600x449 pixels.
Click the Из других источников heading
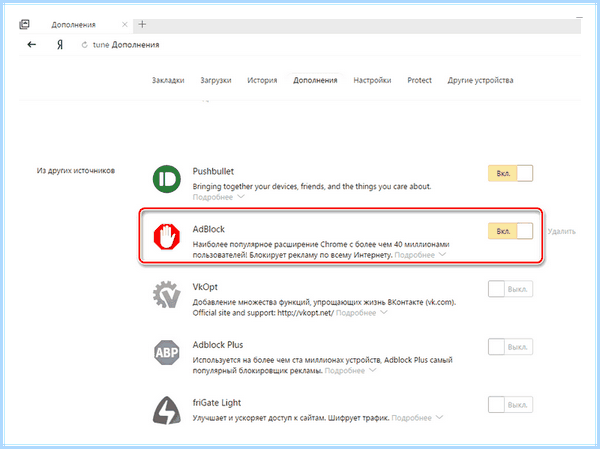coord(76,171)
